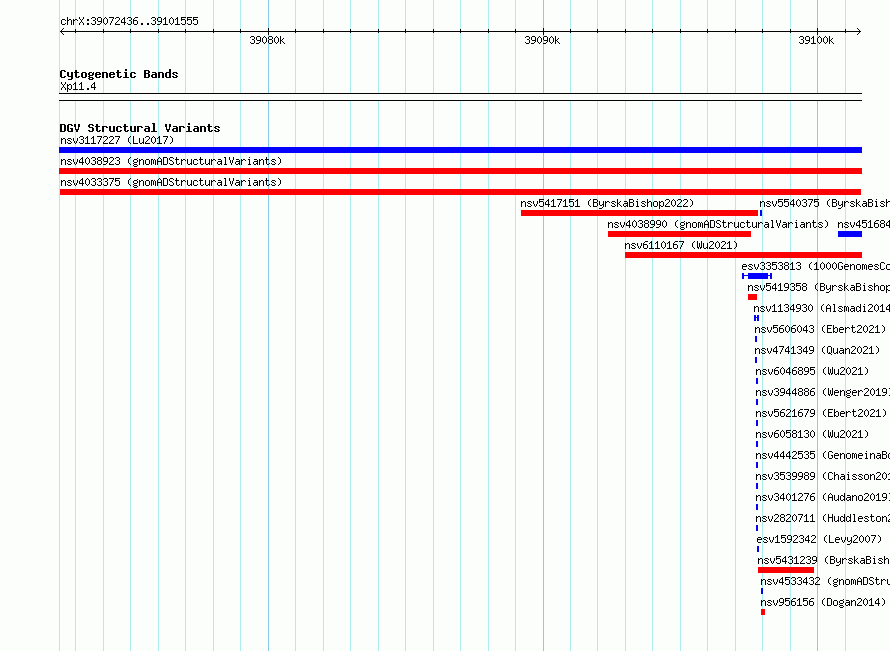Click the right arrowhead of the ruler
The height and width of the screenshot is (651, 890).
pyautogui.click(x=859, y=31)
